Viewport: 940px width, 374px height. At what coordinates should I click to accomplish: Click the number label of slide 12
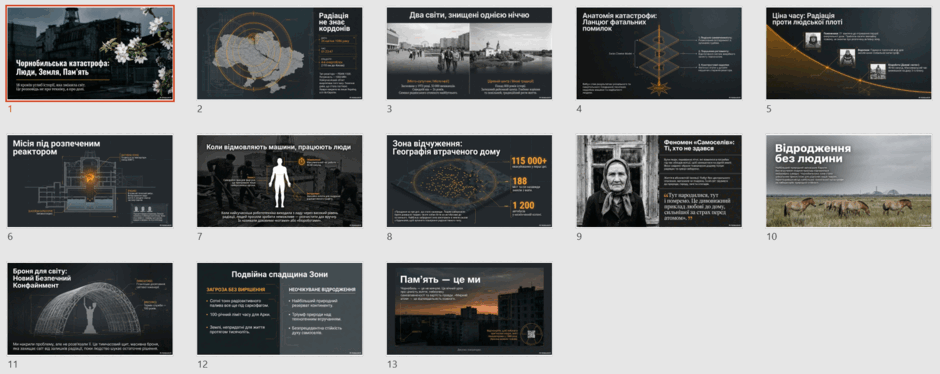pos(202,364)
